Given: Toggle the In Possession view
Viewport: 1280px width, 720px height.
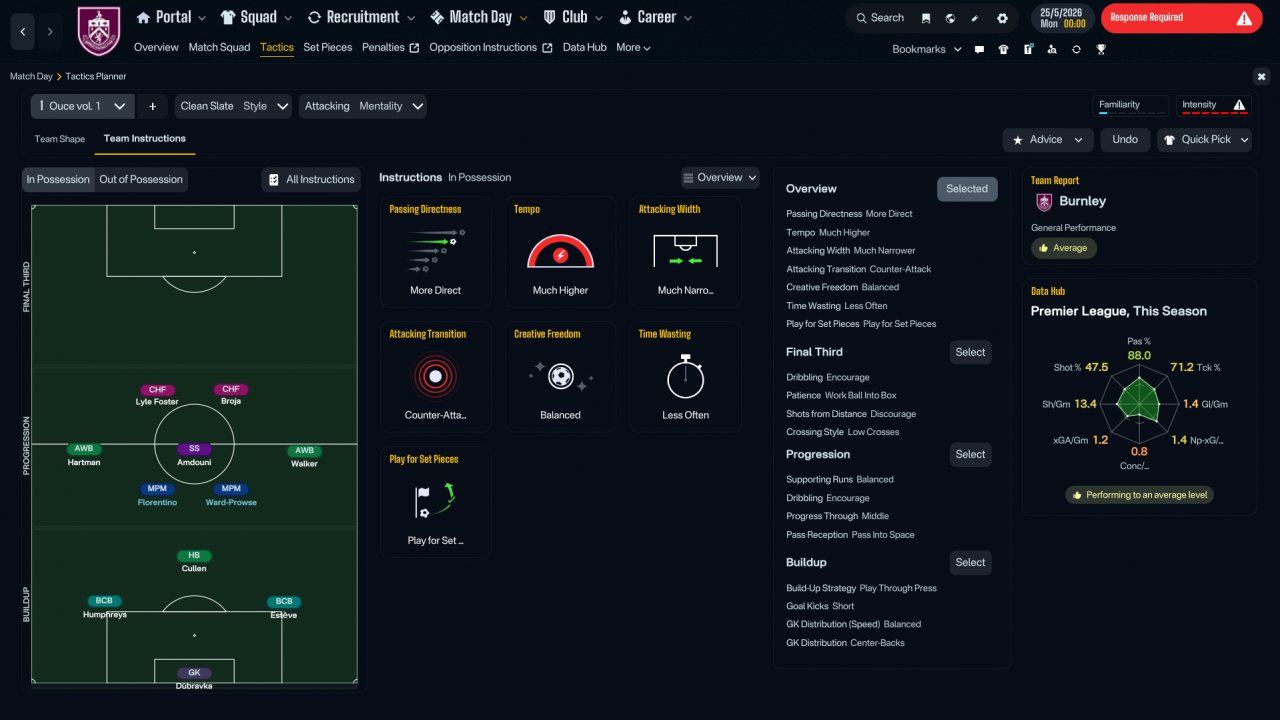Looking at the screenshot, I should point(58,179).
